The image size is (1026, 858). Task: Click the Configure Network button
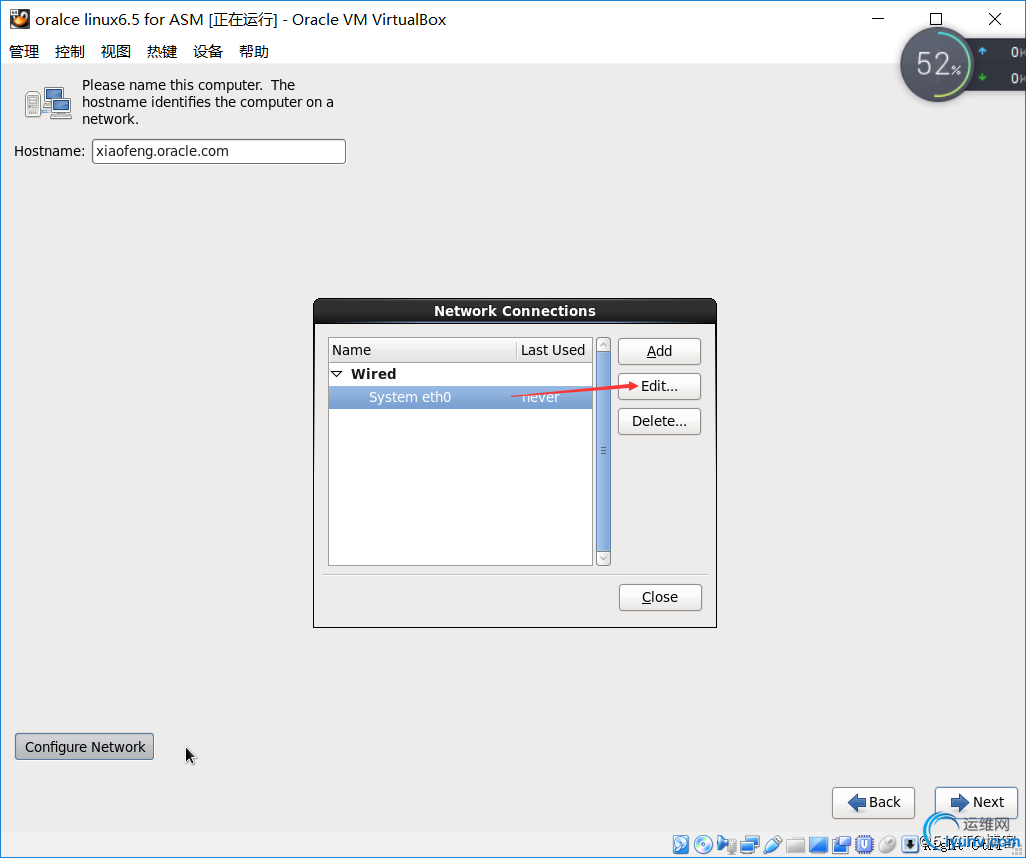pos(84,747)
